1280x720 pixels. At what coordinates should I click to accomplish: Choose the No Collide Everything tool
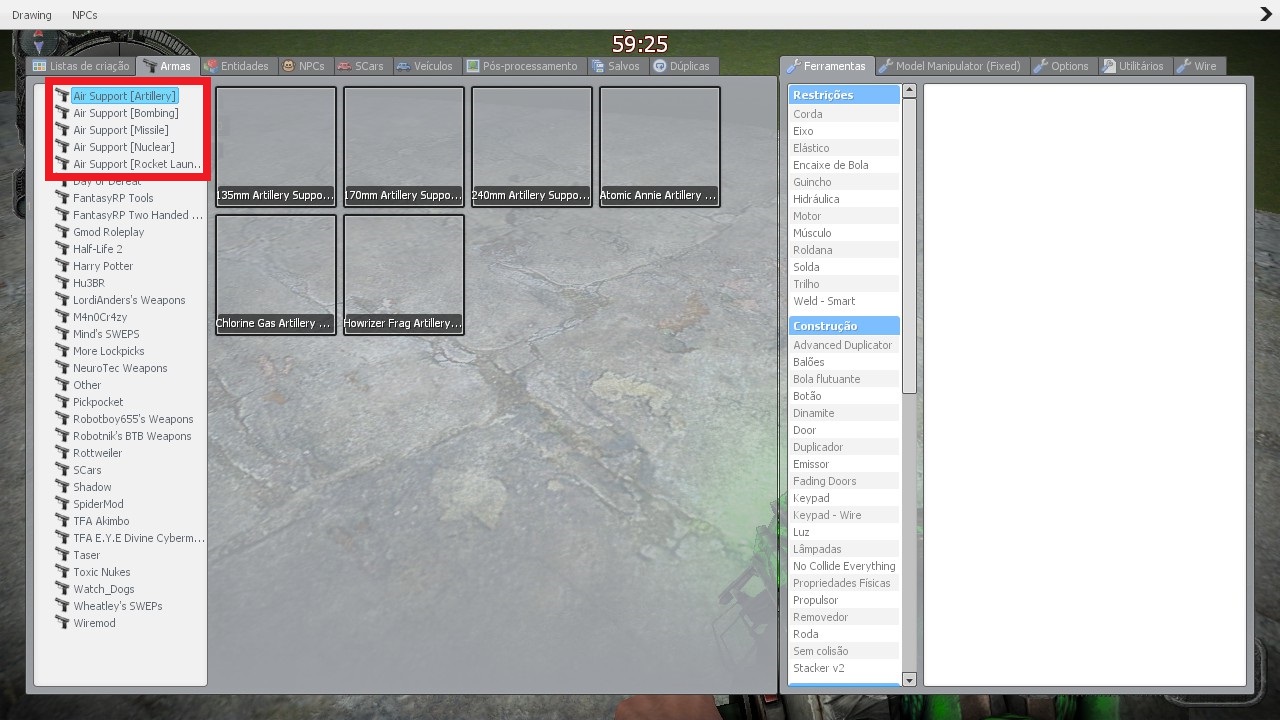coord(844,566)
